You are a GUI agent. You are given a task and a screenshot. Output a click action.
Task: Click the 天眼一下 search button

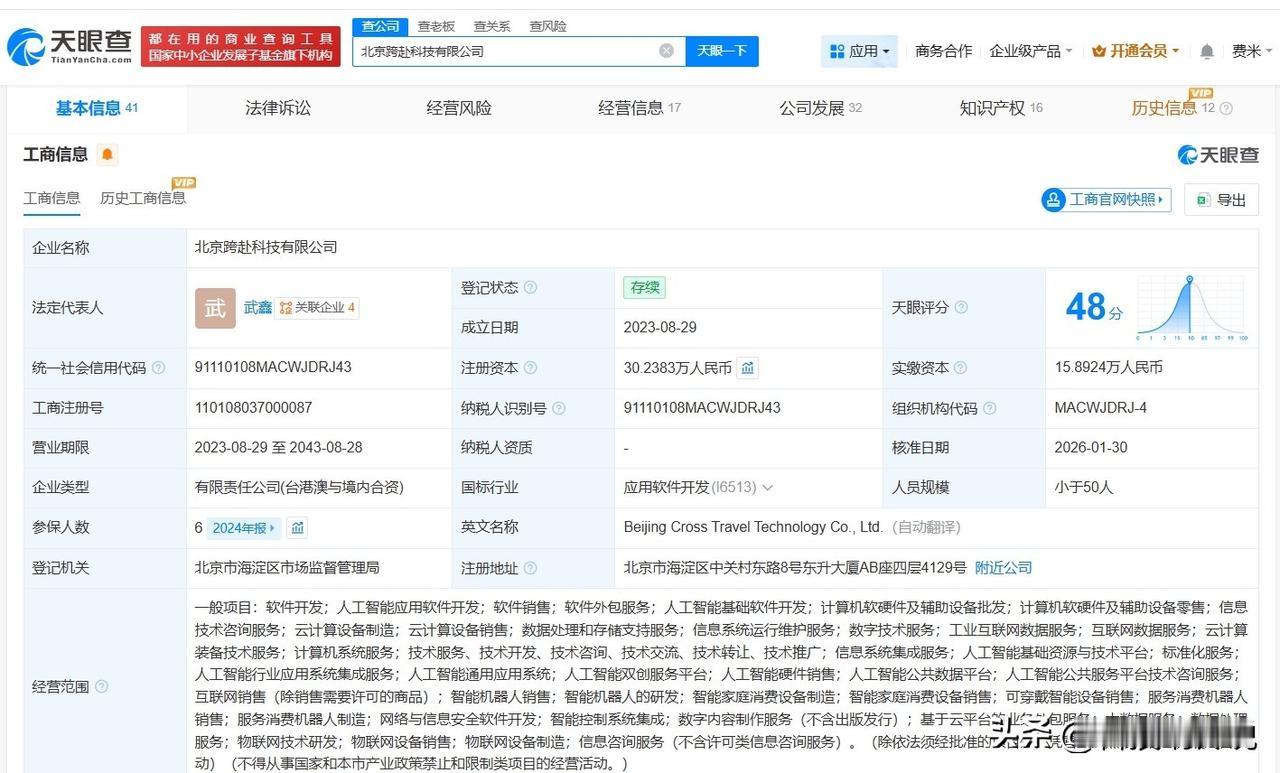722,51
